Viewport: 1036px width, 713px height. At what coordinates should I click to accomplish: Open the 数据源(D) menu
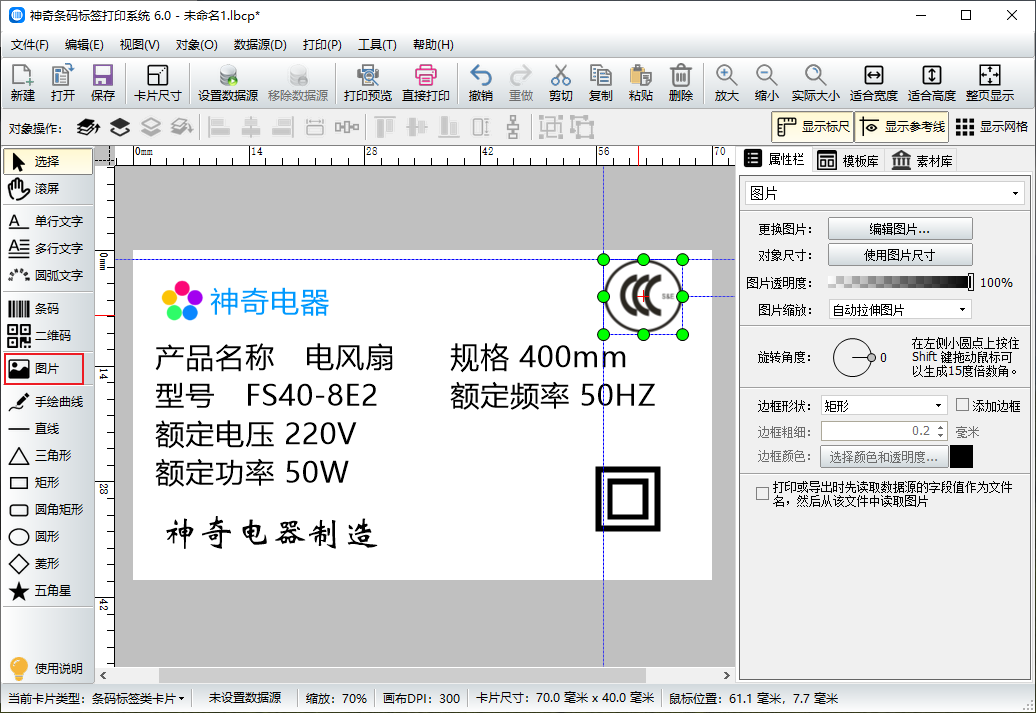(x=260, y=45)
